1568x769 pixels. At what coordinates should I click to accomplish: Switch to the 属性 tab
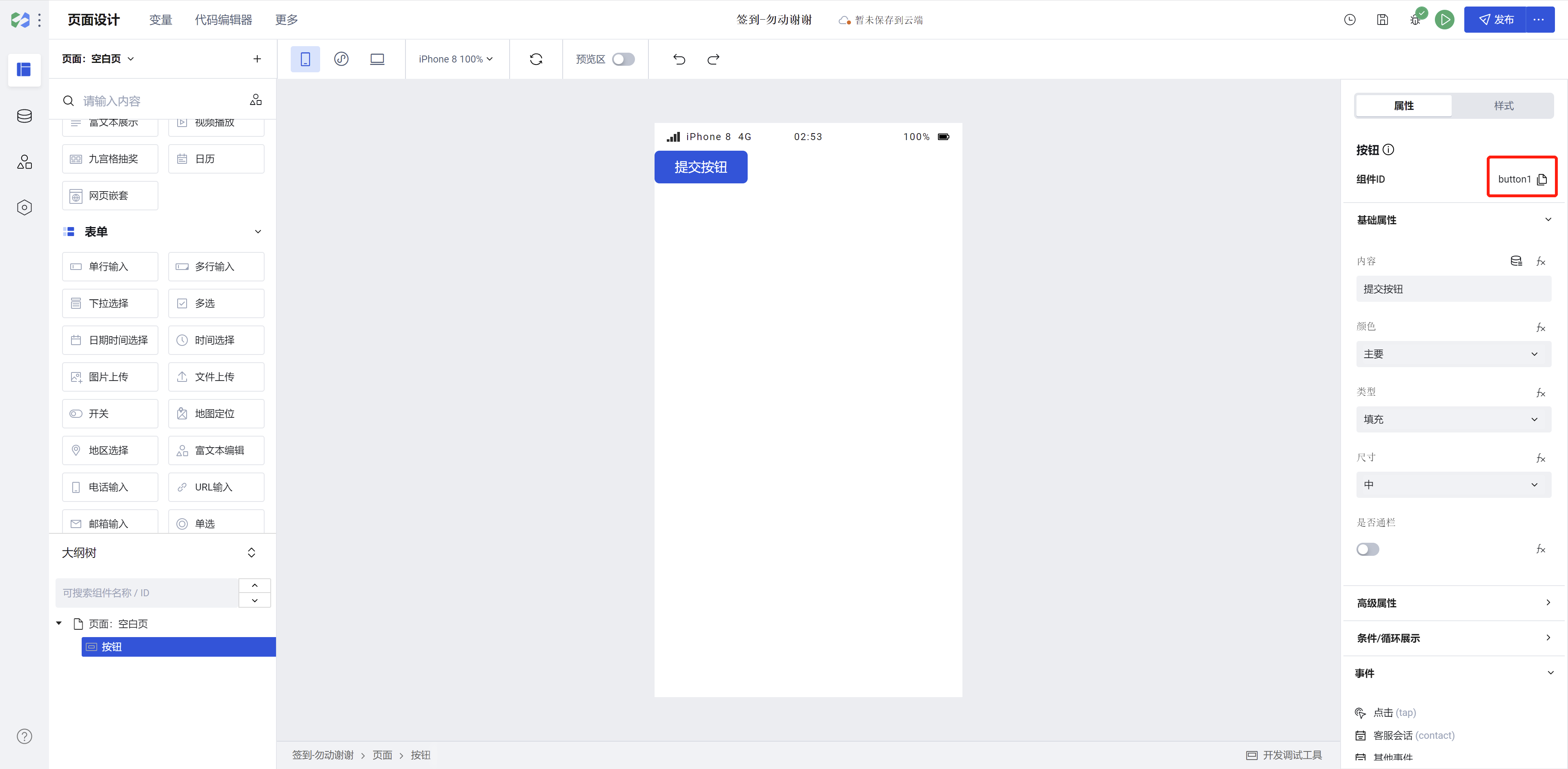[1404, 105]
